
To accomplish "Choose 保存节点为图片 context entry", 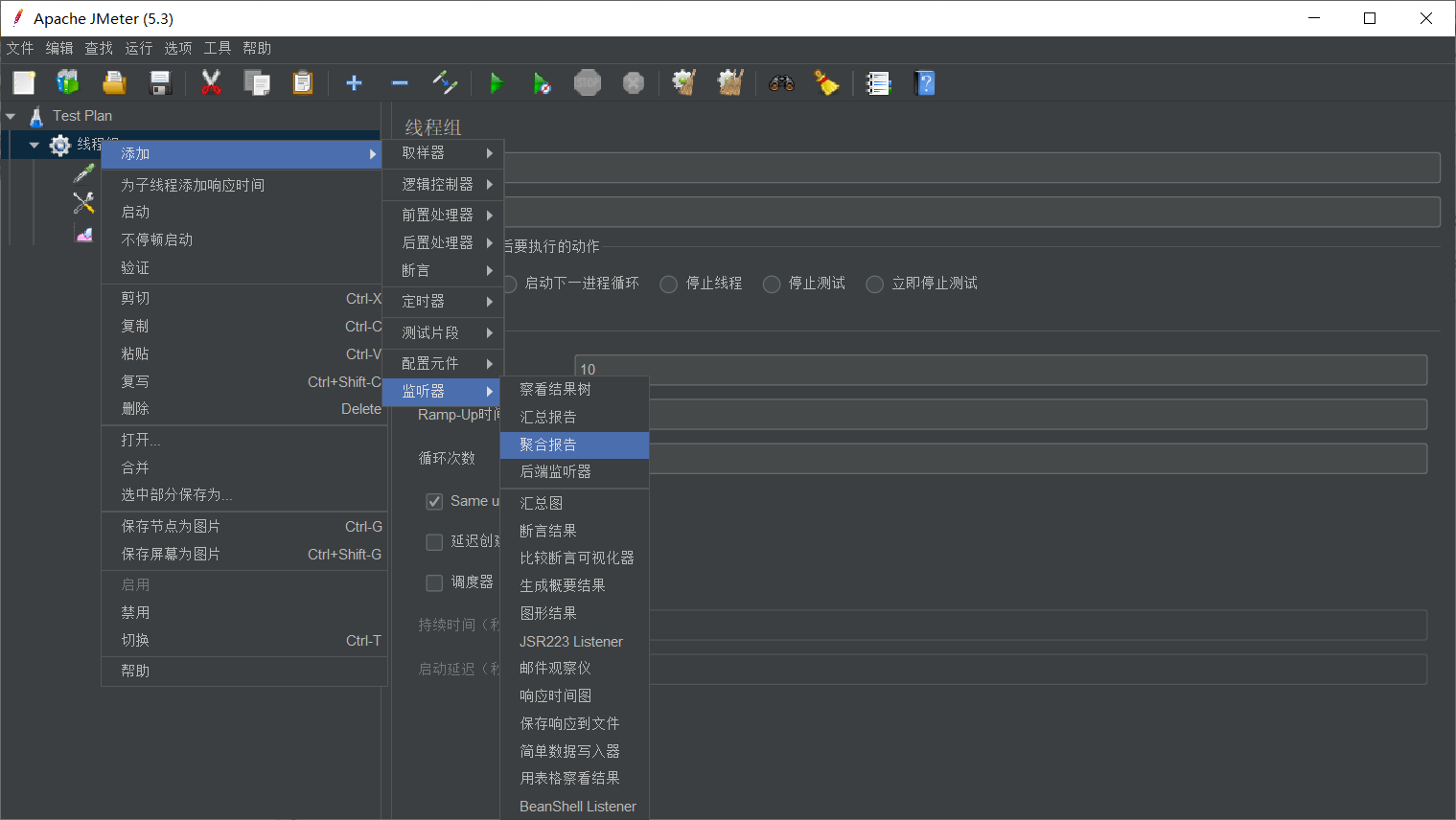I will [243, 527].
